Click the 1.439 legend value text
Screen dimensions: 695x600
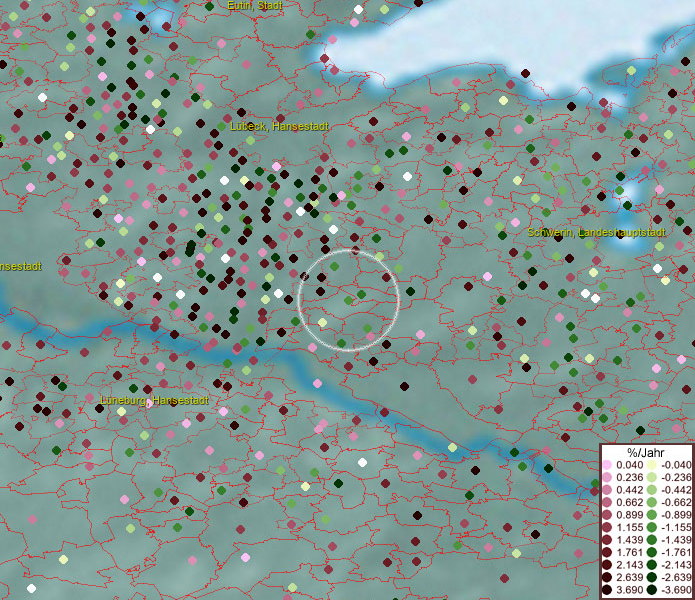point(629,540)
